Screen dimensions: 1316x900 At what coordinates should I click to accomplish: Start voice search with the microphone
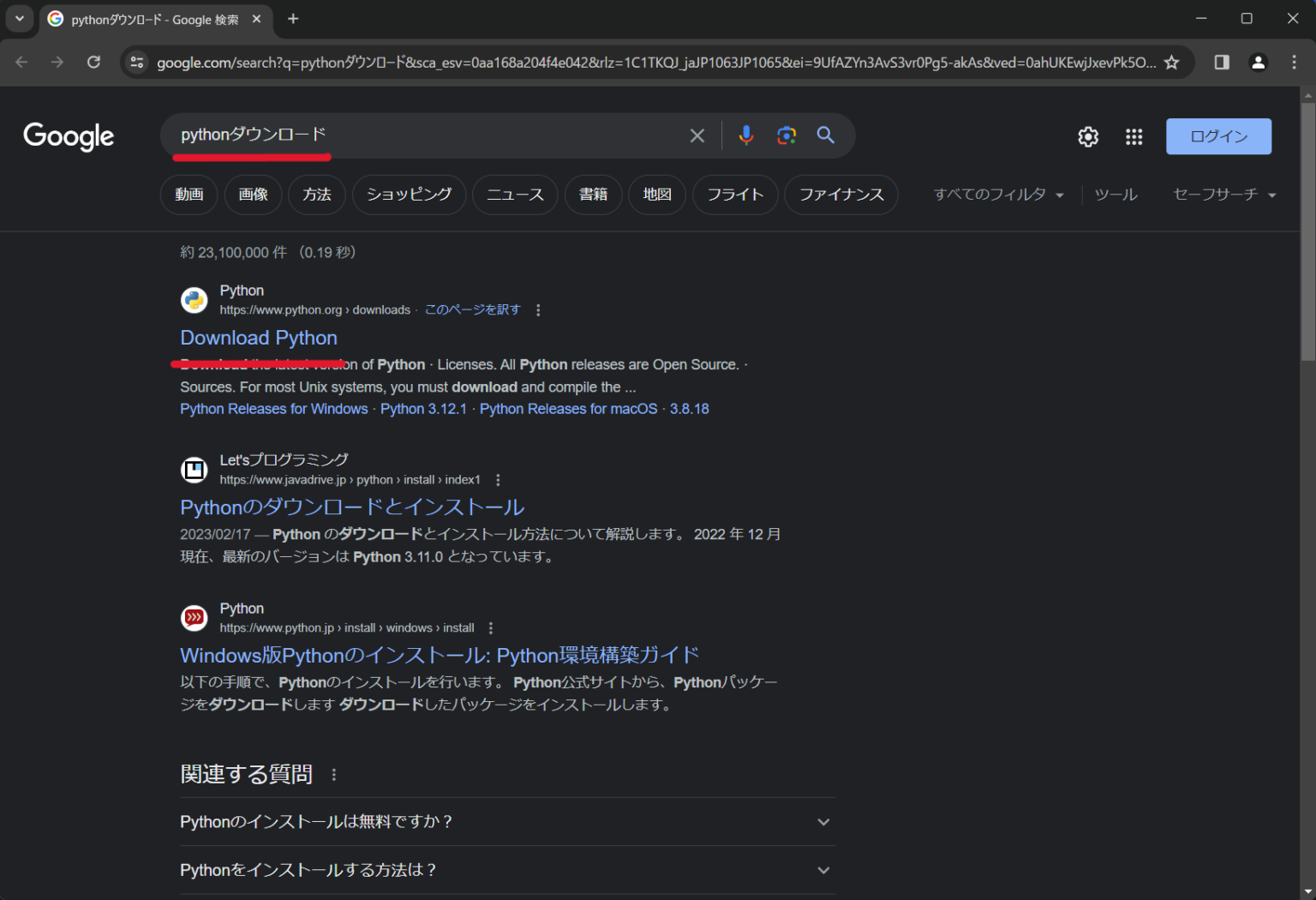[x=746, y=135]
